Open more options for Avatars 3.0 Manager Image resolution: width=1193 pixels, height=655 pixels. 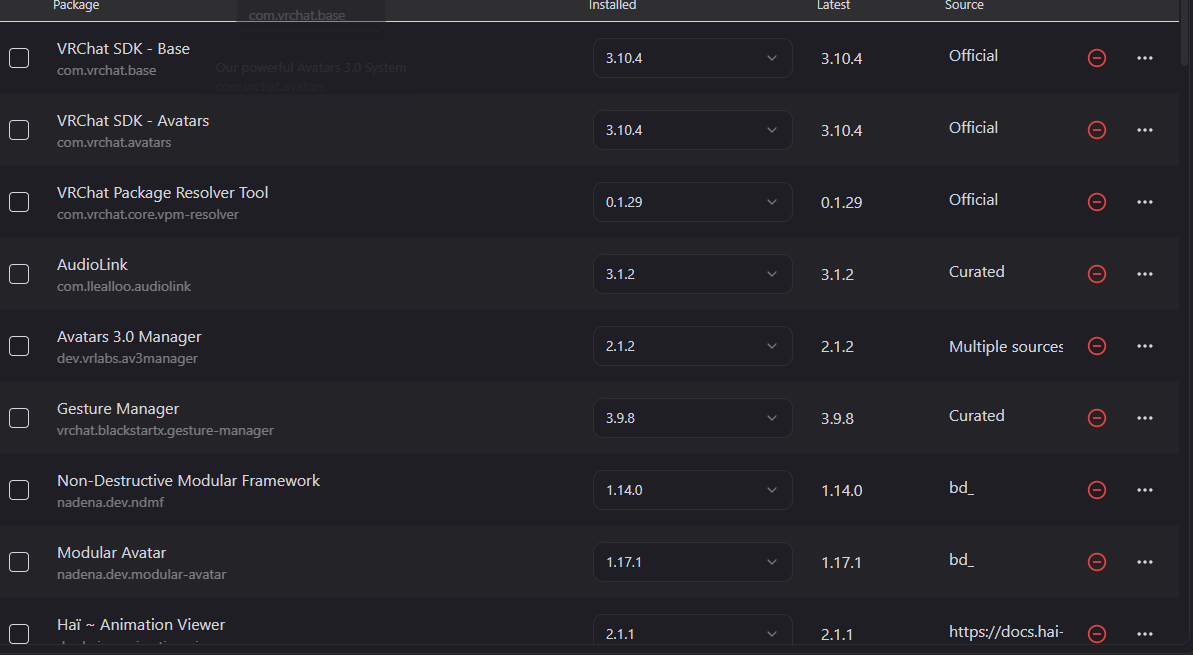(x=1144, y=346)
